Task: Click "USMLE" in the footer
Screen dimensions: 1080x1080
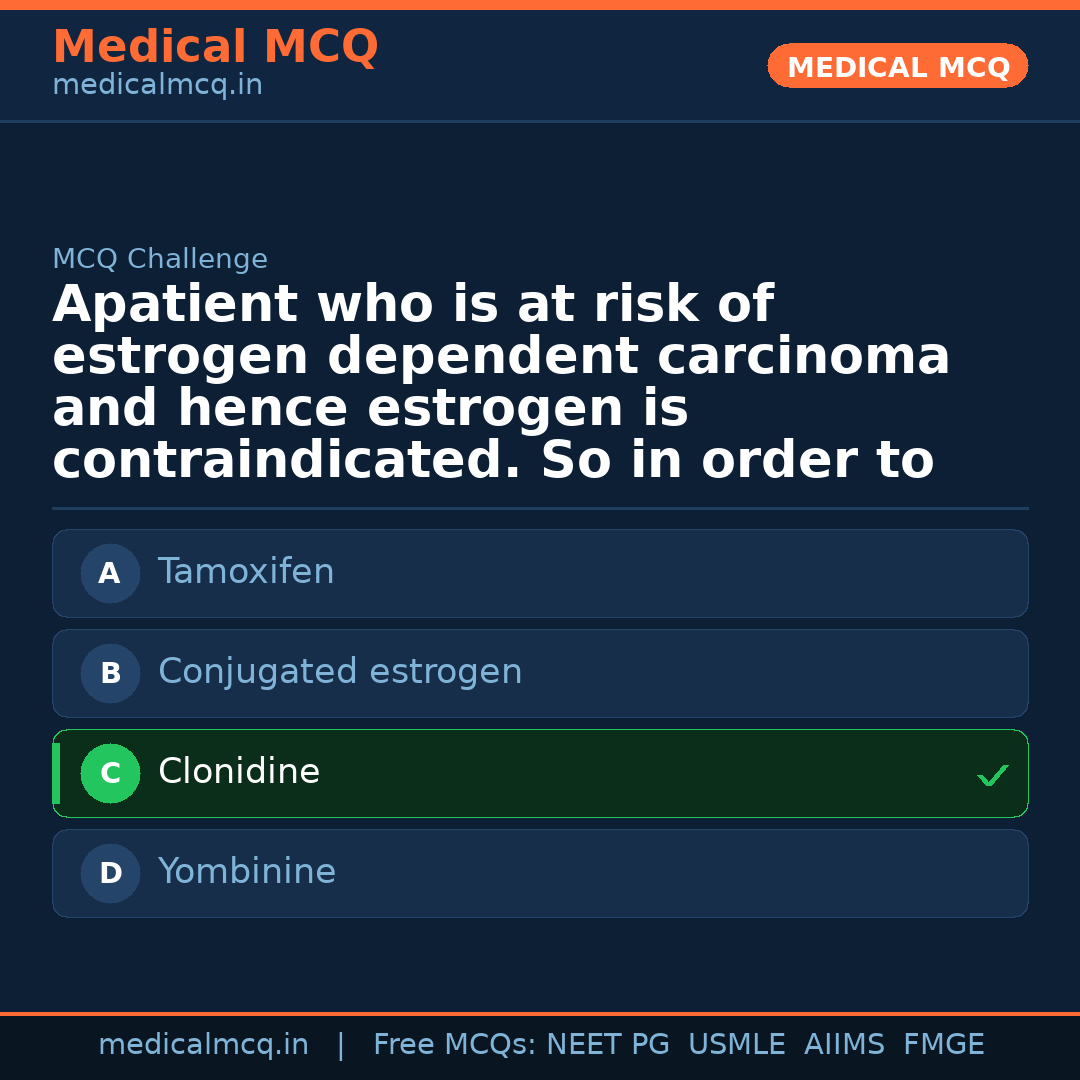Action: [736, 1045]
